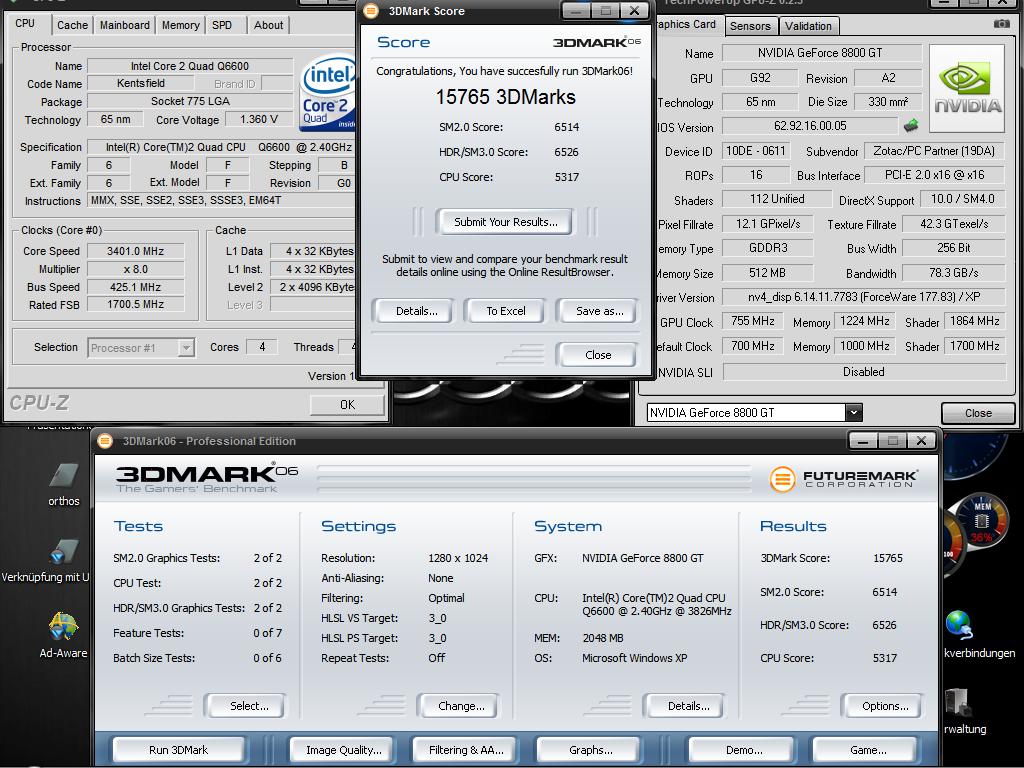1024x768 pixels.
Task: Go to the SPD tab in CPU-Z
Action: pyautogui.click(x=222, y=25)
